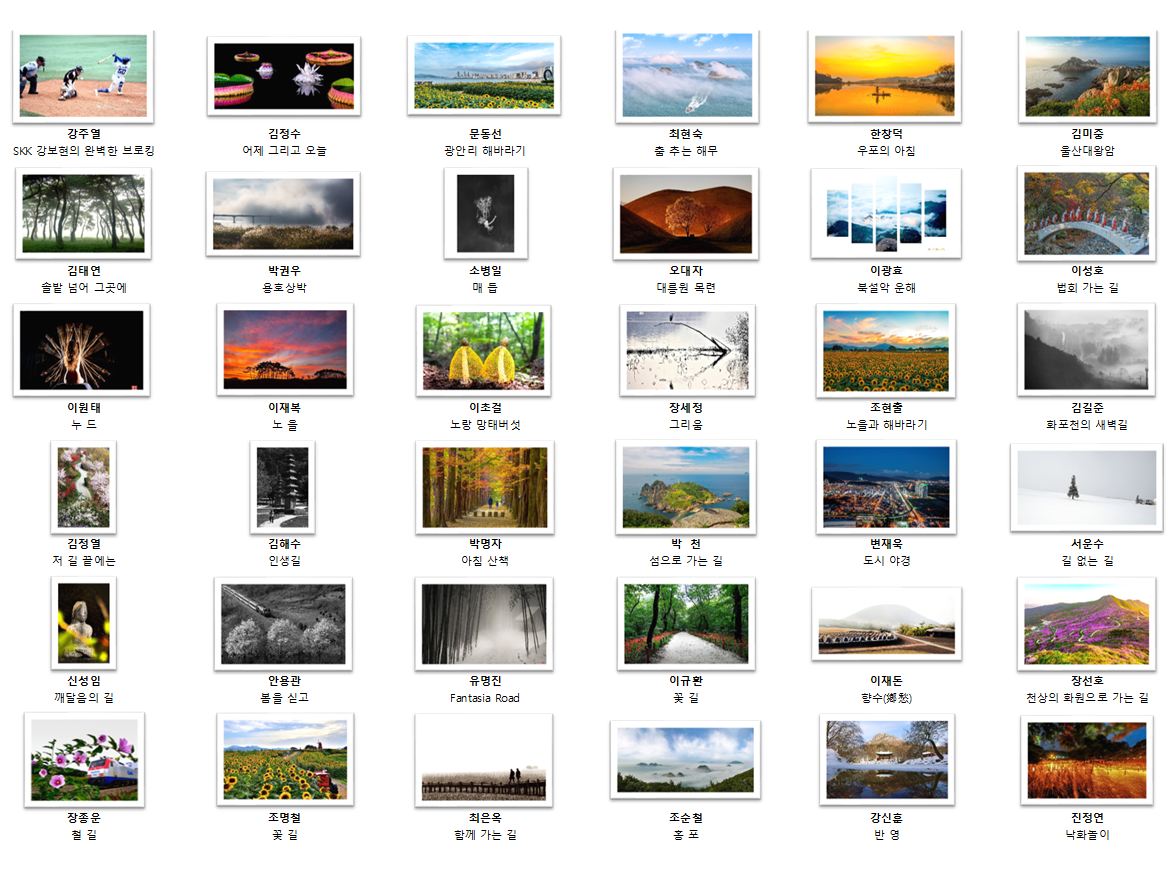Open the five-panel 북설악 운해 image
Screen dimensions: 1170x889
tap(885, 213)
